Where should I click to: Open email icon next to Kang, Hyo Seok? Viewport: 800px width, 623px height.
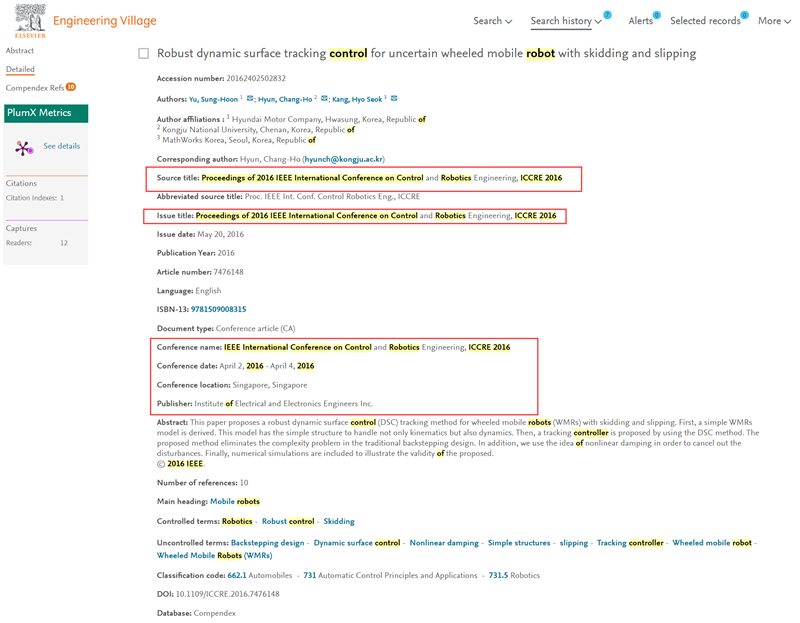point(394,98)
